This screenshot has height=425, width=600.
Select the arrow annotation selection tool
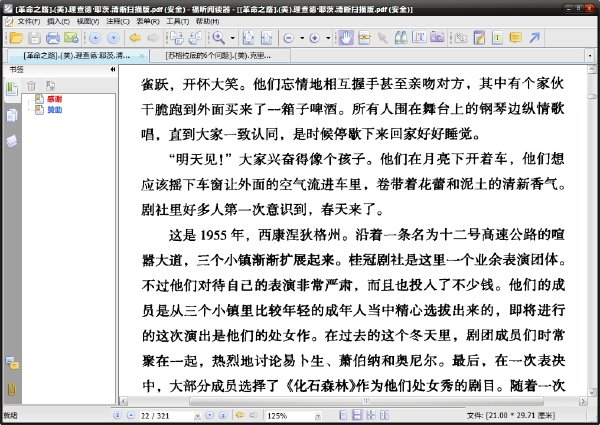pos(382,37)
